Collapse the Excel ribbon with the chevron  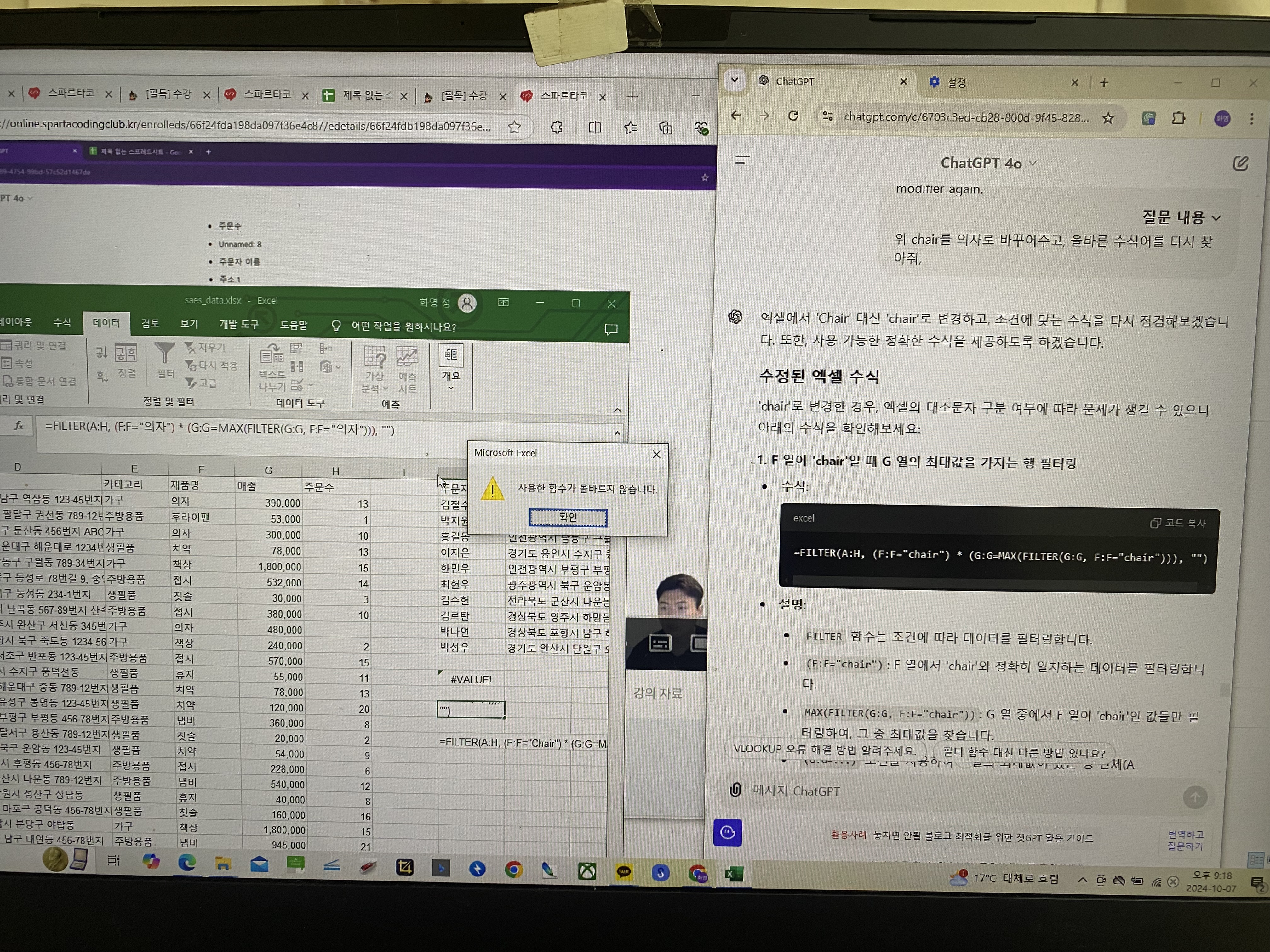point(618,410)
